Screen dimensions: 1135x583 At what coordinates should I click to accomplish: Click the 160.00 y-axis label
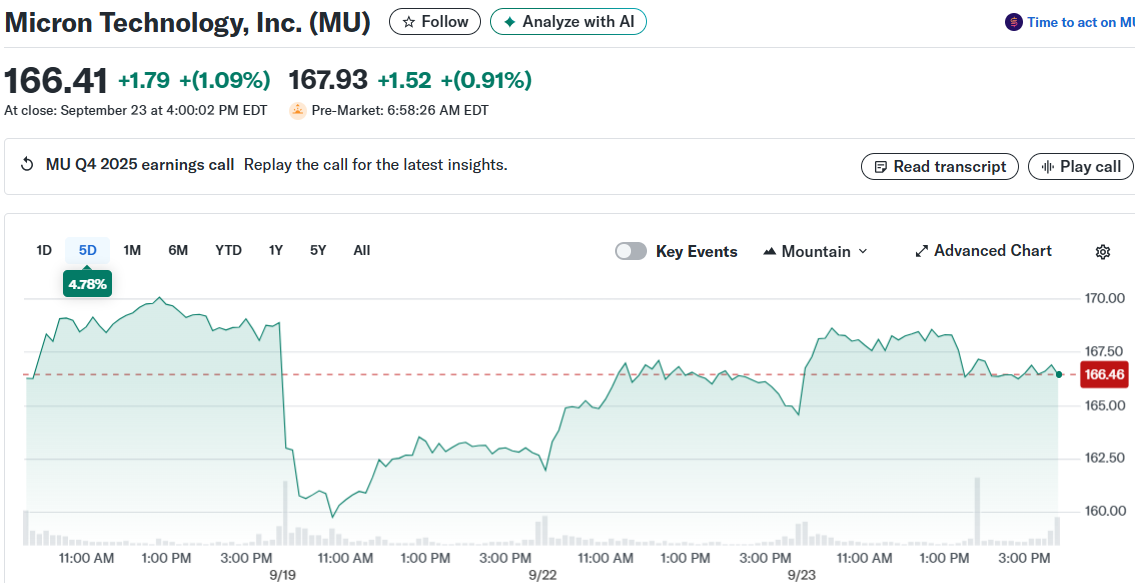(x=1103, y=511)
